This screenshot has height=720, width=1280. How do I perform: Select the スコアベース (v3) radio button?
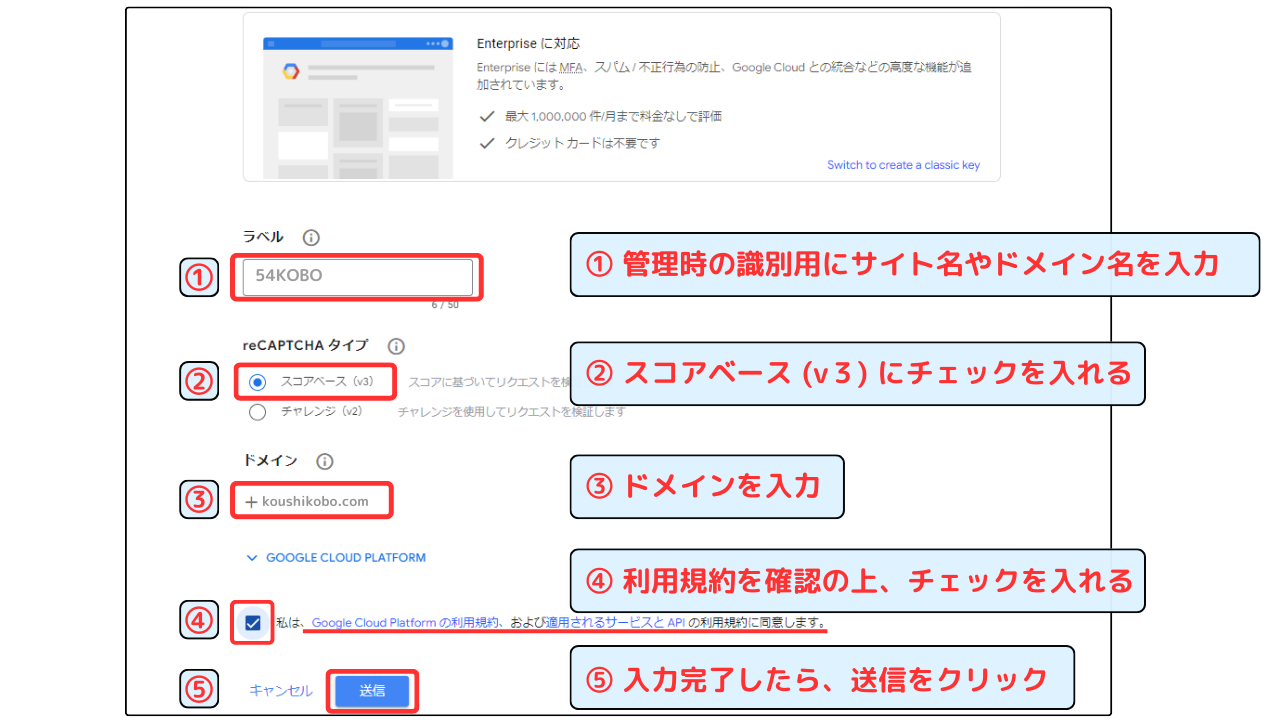pos(258,382)
